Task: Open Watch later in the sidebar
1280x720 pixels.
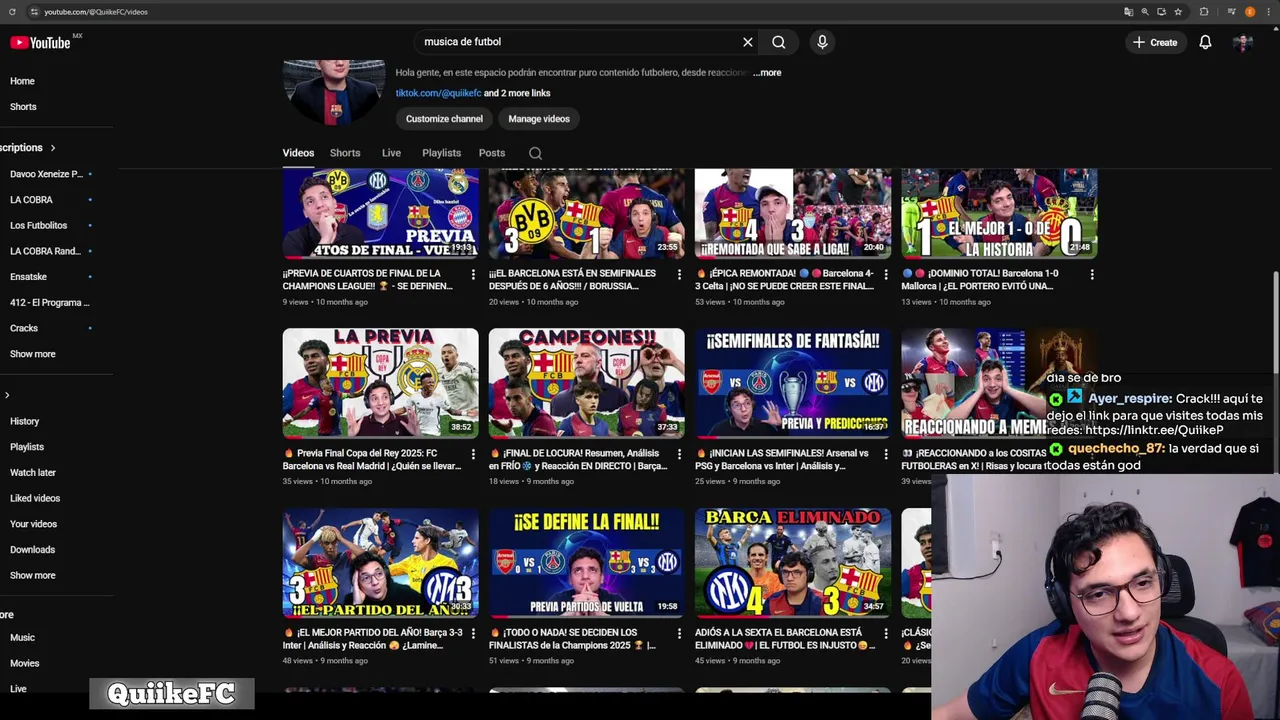Action: click(x=33, y=473)
